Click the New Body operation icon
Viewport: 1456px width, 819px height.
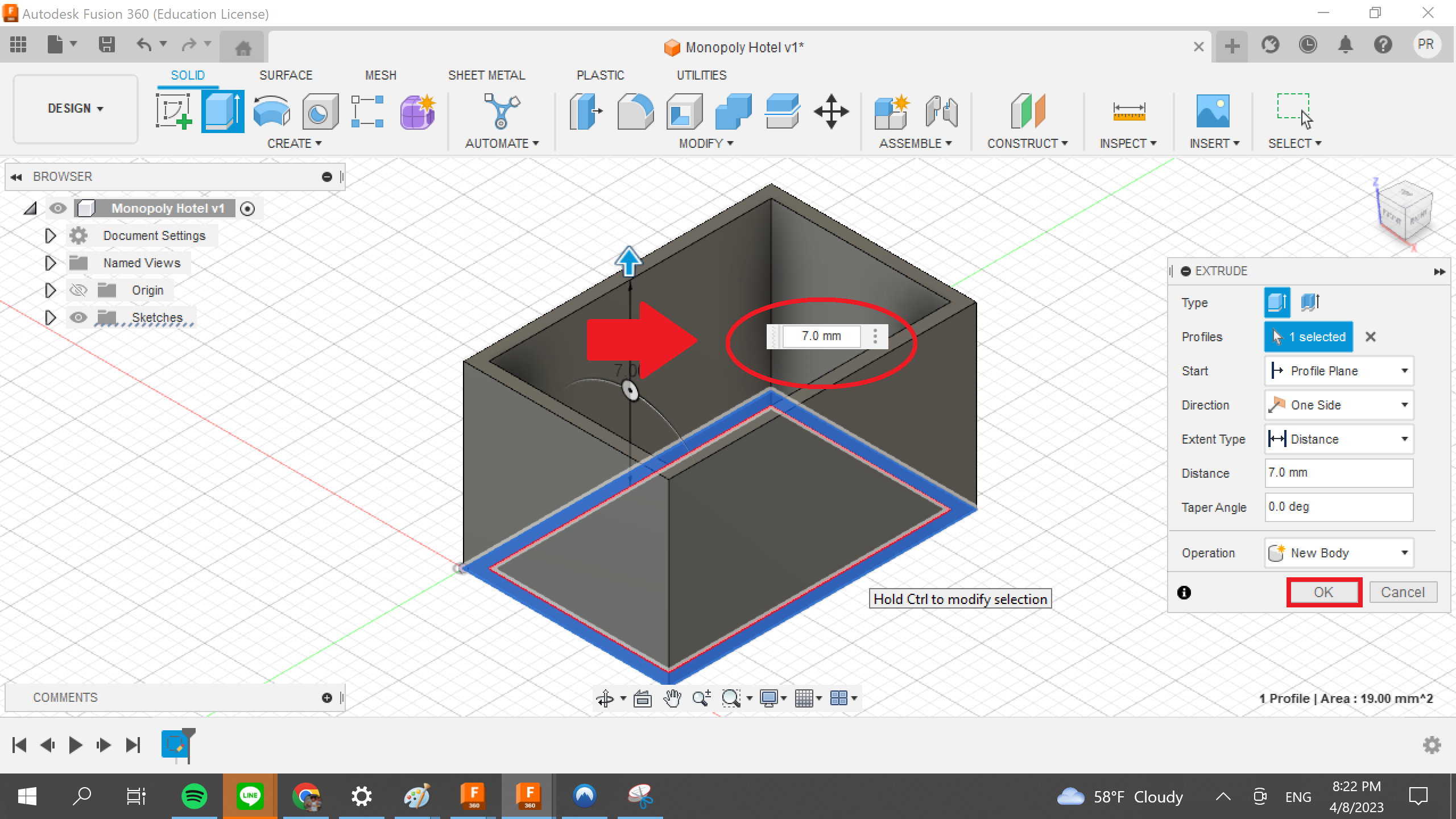click(1277, 552)
